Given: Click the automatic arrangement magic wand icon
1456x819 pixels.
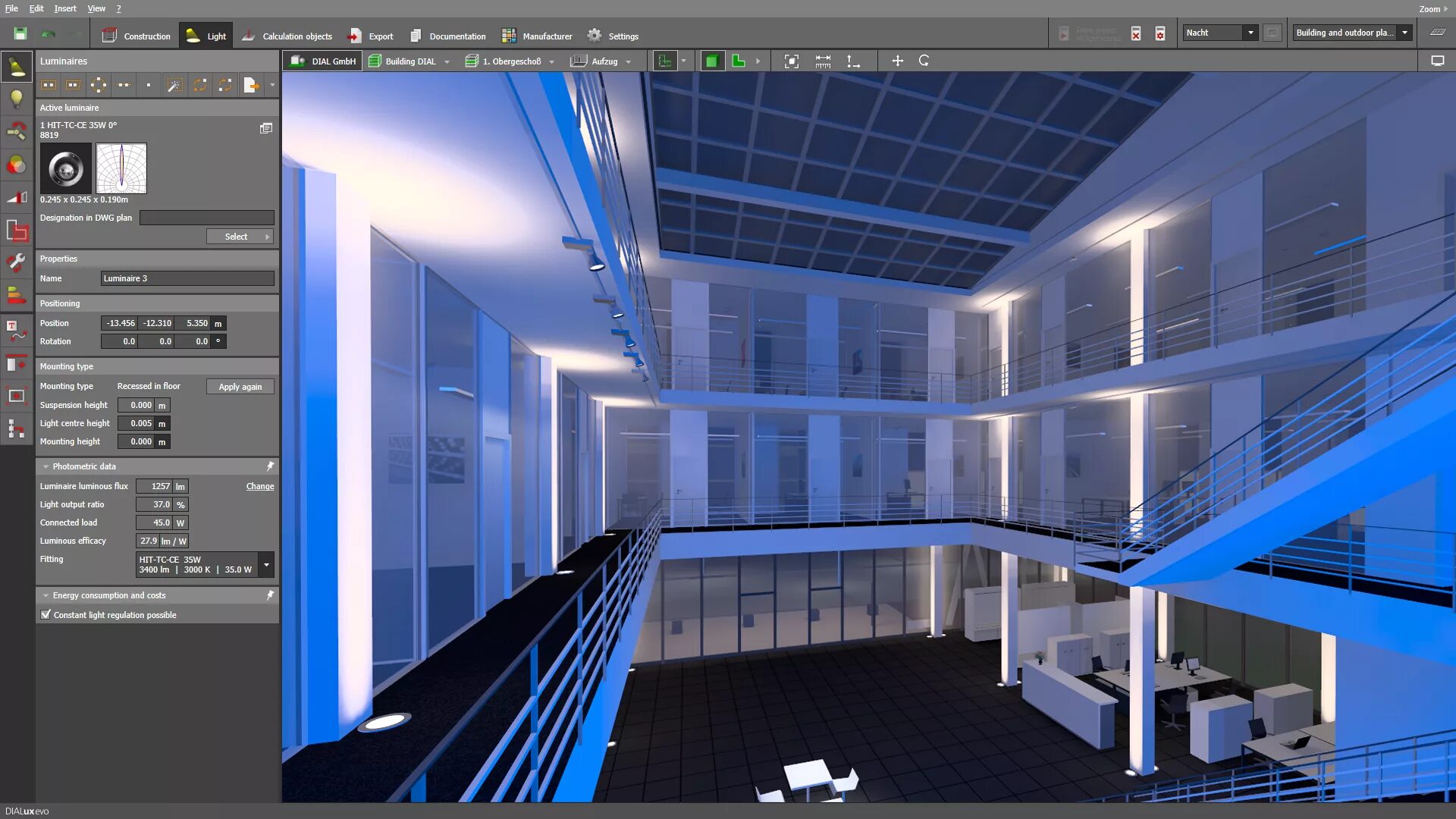Looking at the screenshot, I should (174, 85).
